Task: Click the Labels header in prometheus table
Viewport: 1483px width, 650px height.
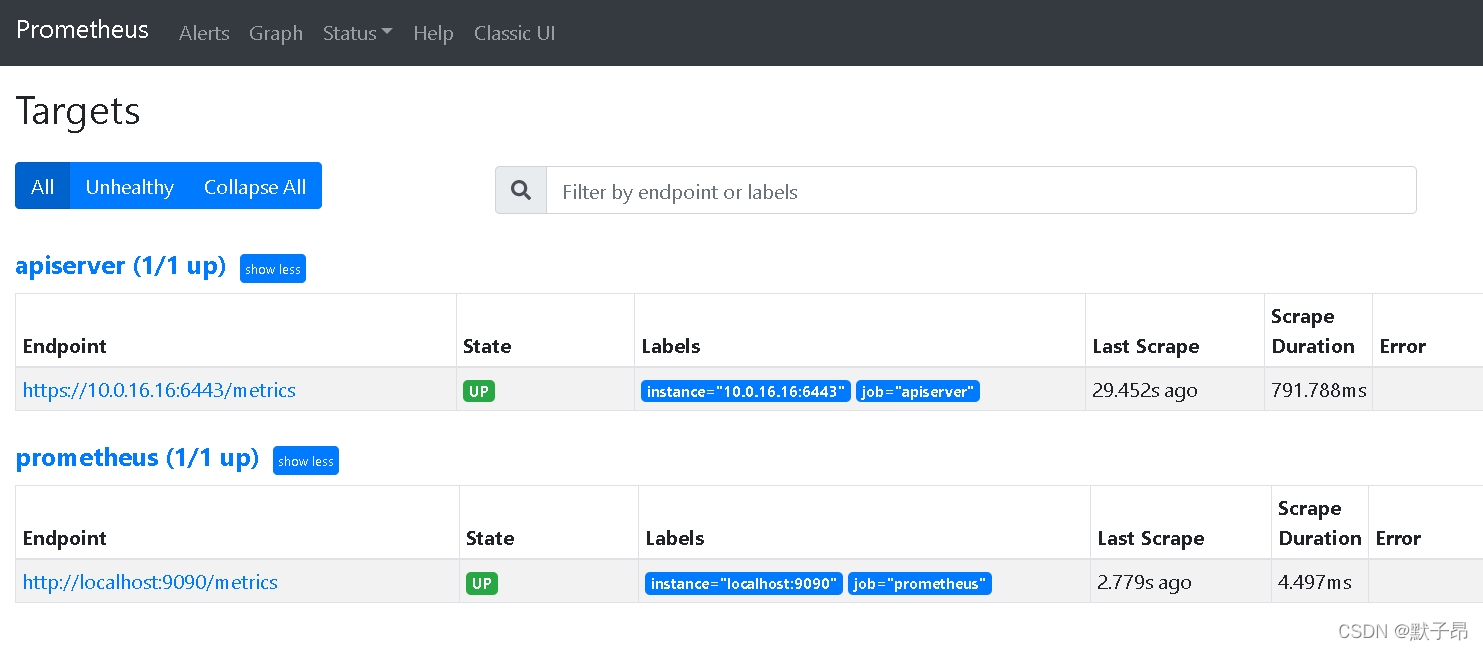Action: coord(675,538)
